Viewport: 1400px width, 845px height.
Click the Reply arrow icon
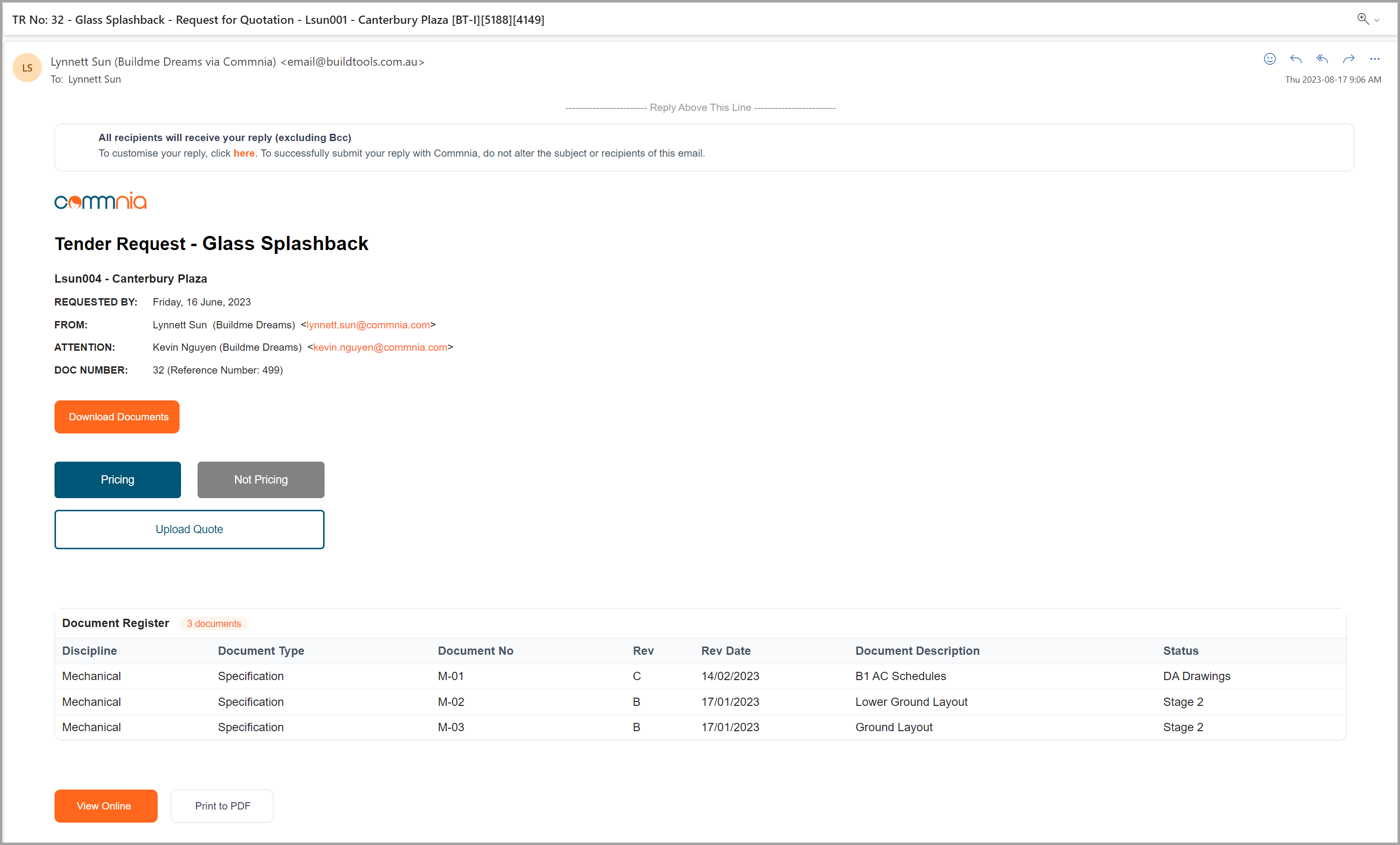pos(1295,59)
